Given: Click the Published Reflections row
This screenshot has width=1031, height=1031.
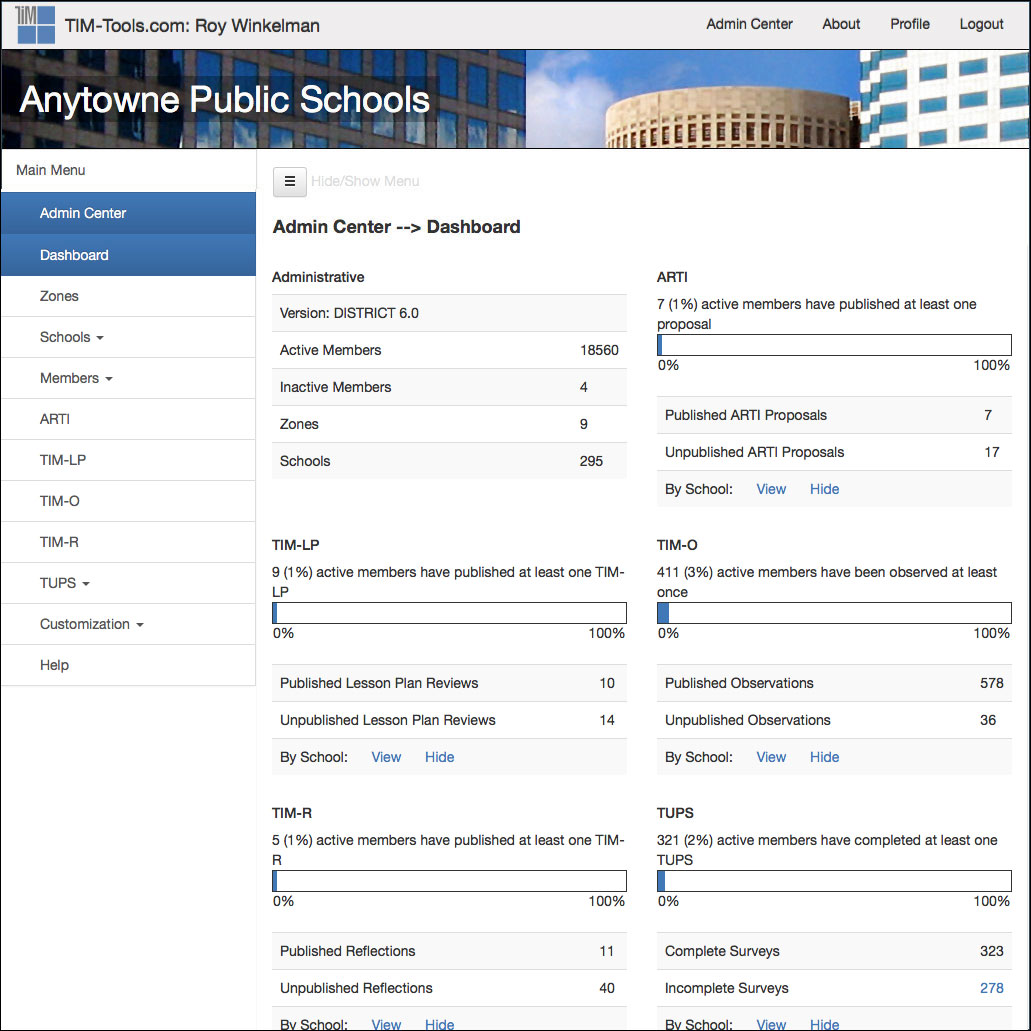Looking at the screenshot, I should point(449,951).
